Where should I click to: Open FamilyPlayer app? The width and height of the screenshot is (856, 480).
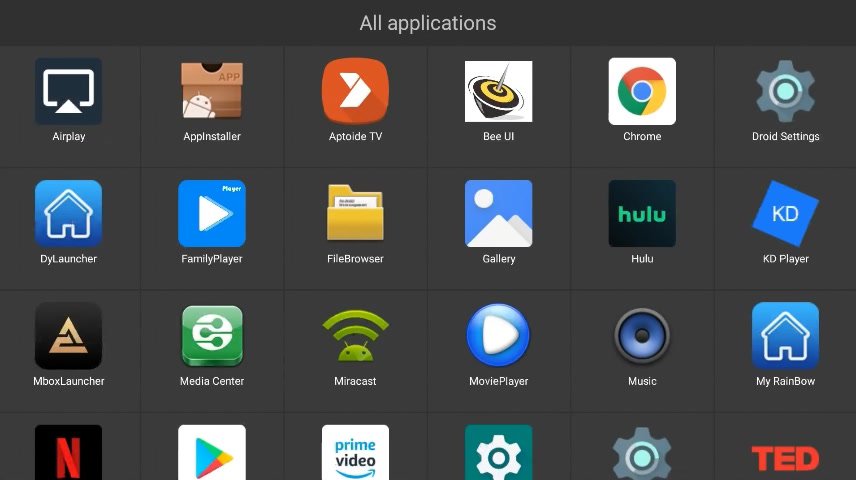pyautogui.click(x=212, y=214)
